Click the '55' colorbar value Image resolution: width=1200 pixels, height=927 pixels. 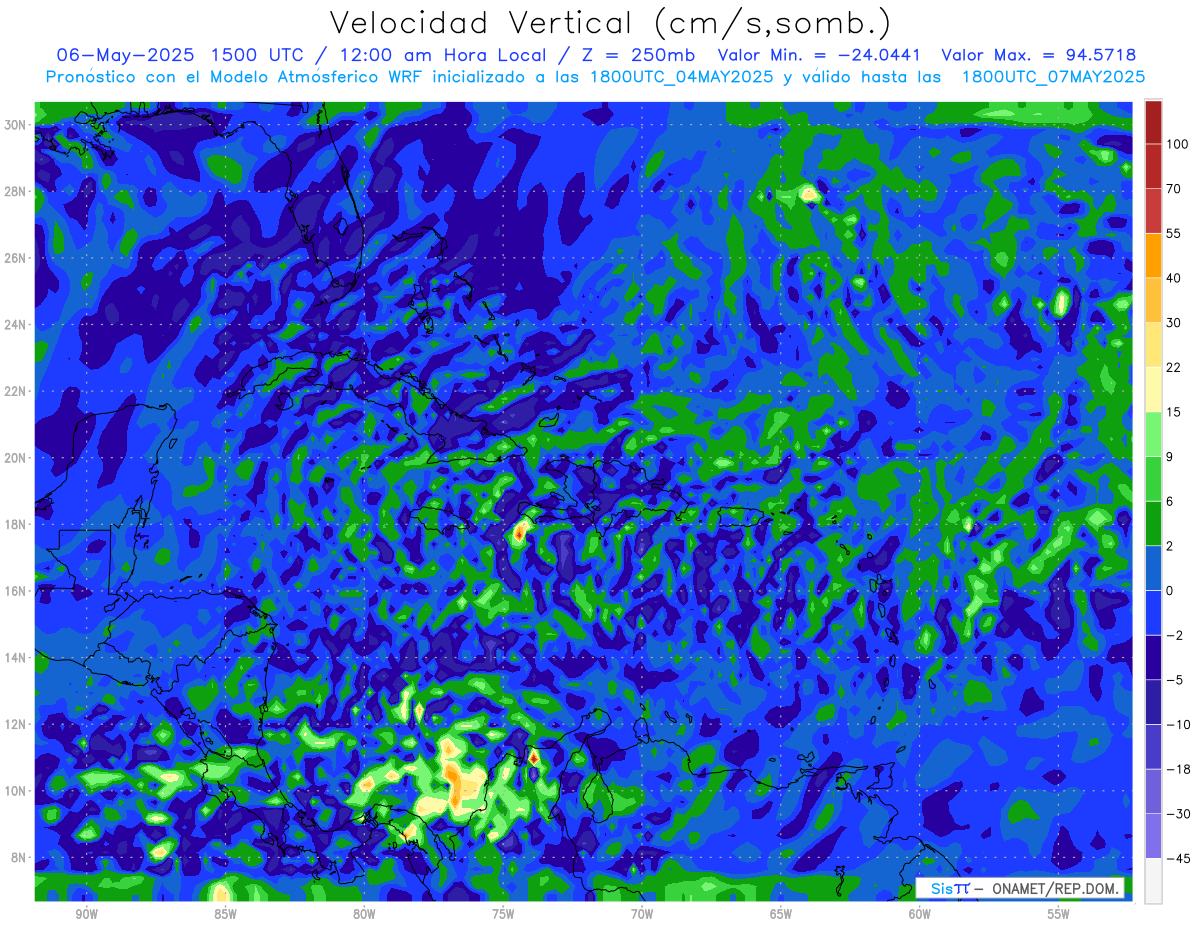pos(1174,234)
